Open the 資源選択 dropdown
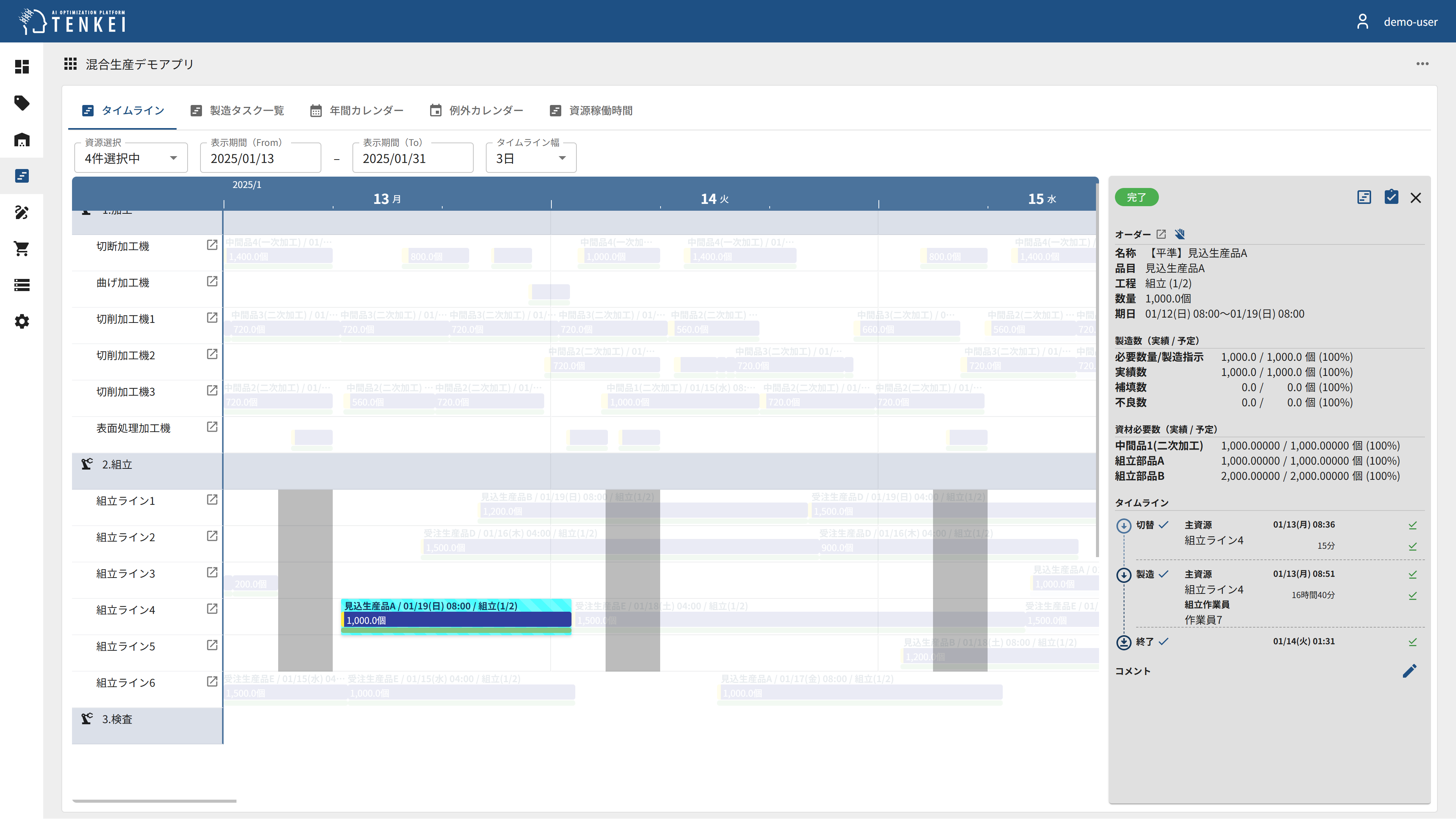 pyautogui.click(x=131, y=158)
